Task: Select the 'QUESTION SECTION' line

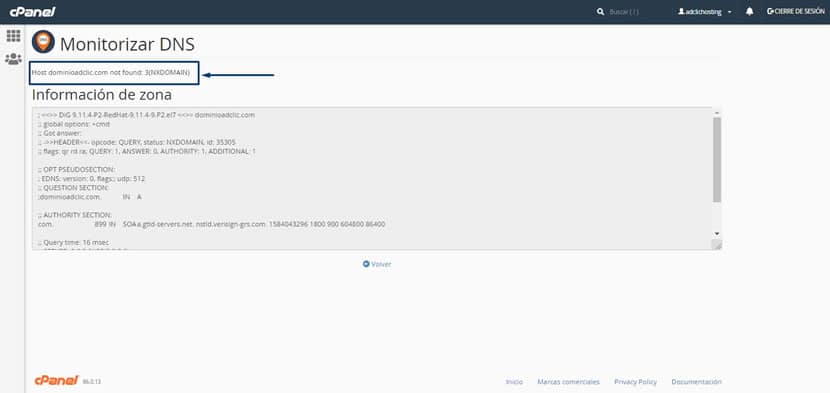Action: coord(74,187)
